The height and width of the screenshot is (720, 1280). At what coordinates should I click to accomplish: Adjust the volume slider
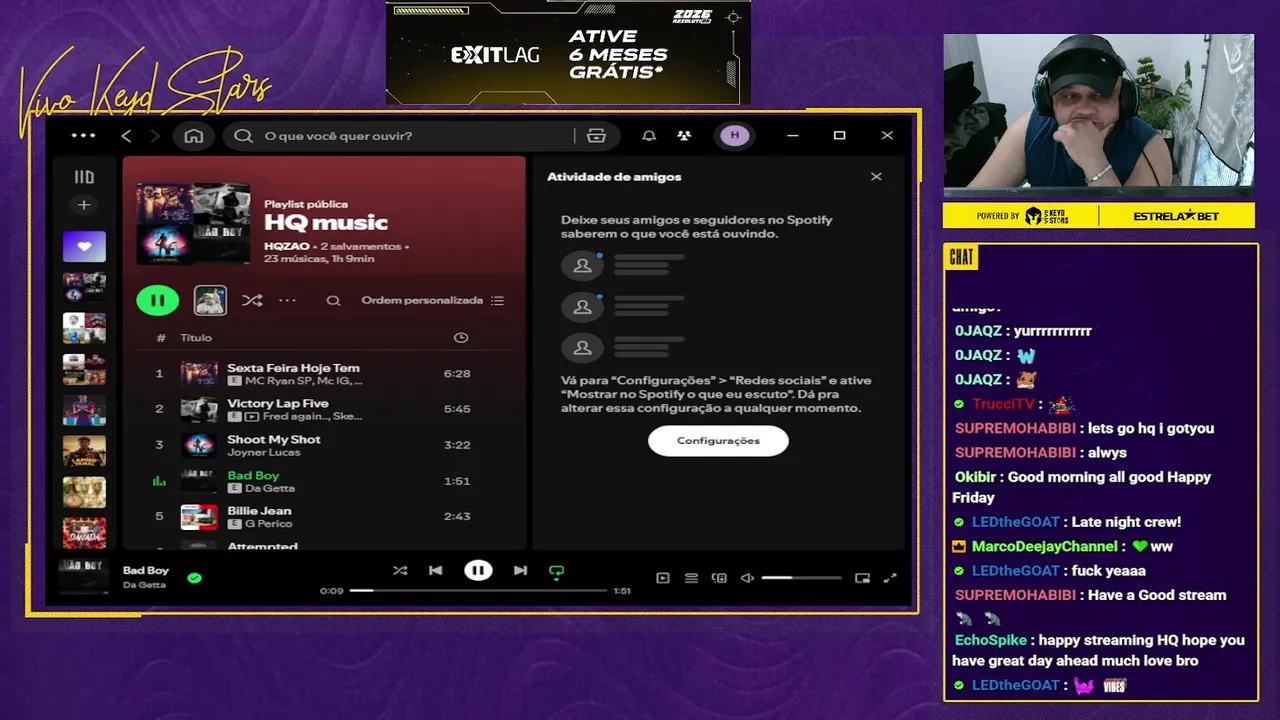801,578
